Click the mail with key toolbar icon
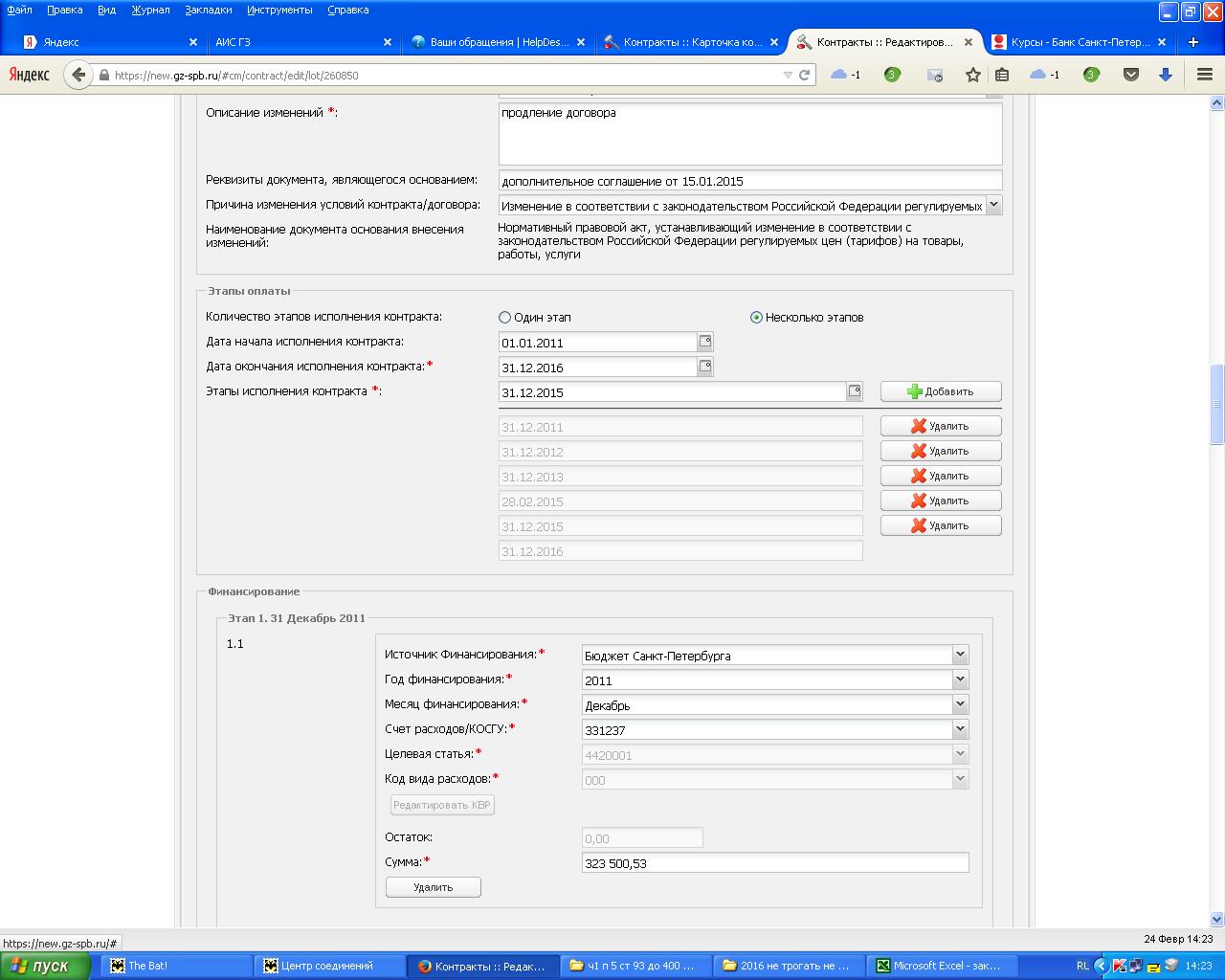Image resolution: width=1225 pixels, height=980 pixels. (x=935, y=75)
